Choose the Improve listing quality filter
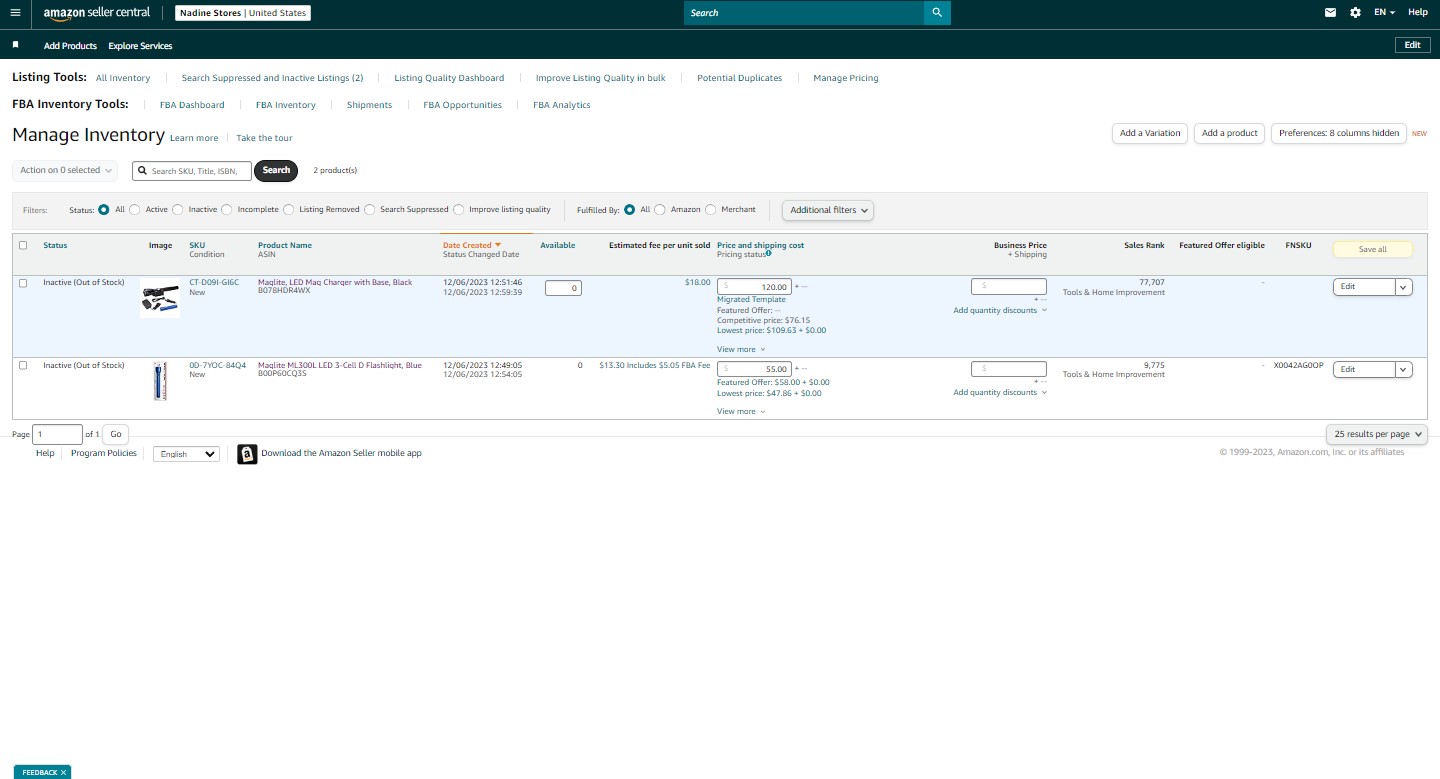This screenshot has width=1440, height=779. point(459,210)
